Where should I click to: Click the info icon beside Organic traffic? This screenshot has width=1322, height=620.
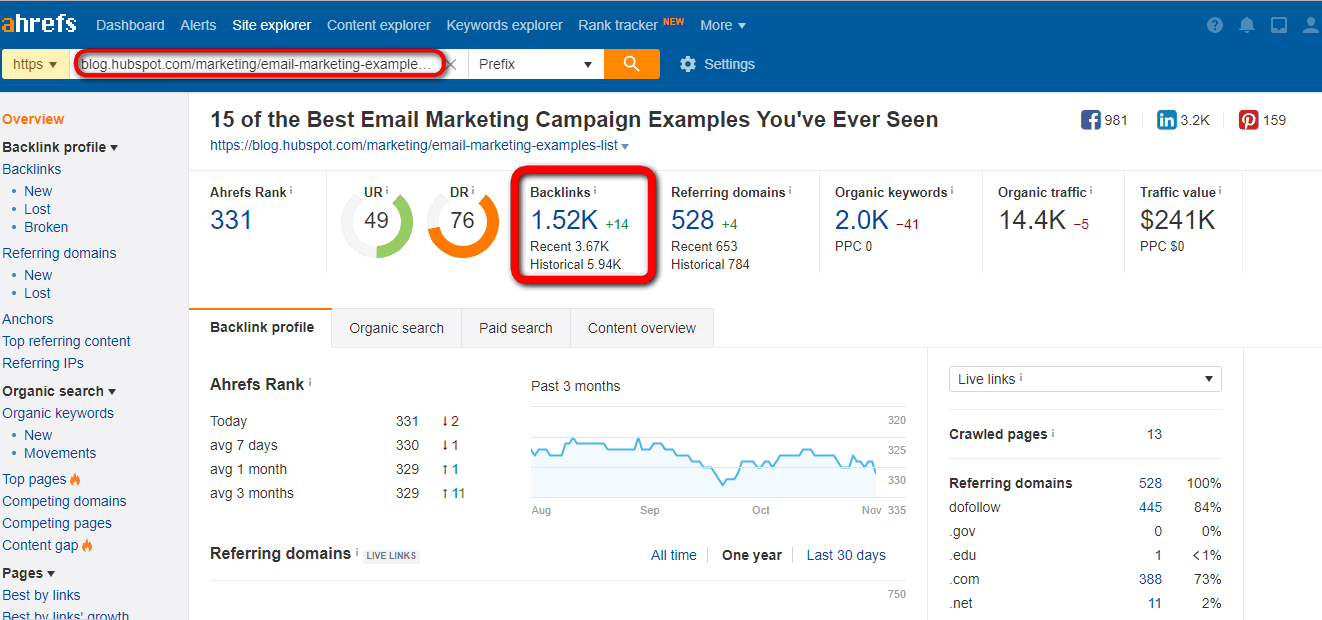coord(1091,190)
